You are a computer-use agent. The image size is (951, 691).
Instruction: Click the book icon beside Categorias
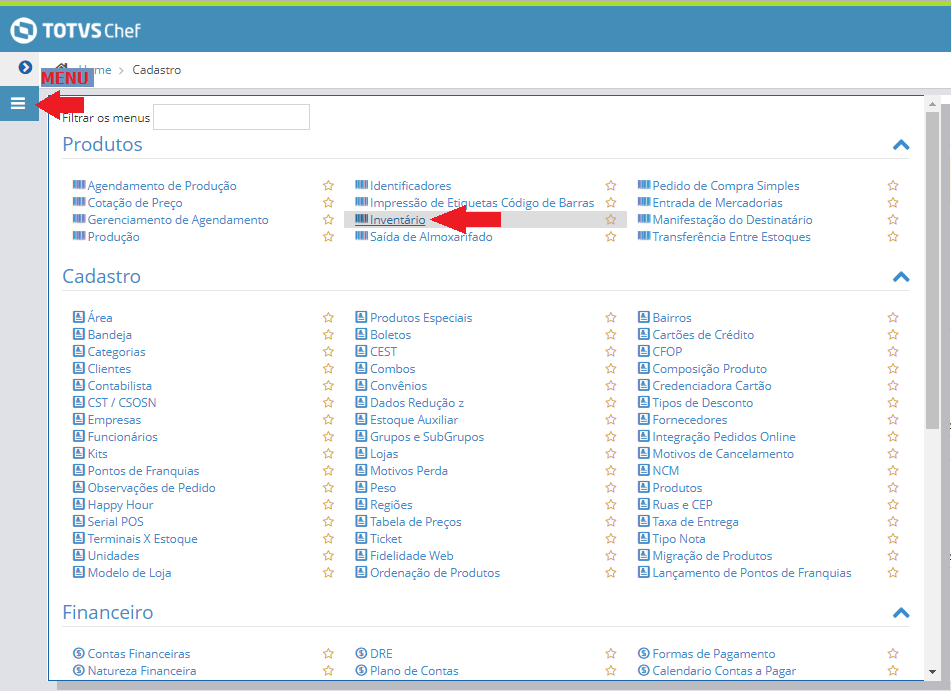point(79,351)
